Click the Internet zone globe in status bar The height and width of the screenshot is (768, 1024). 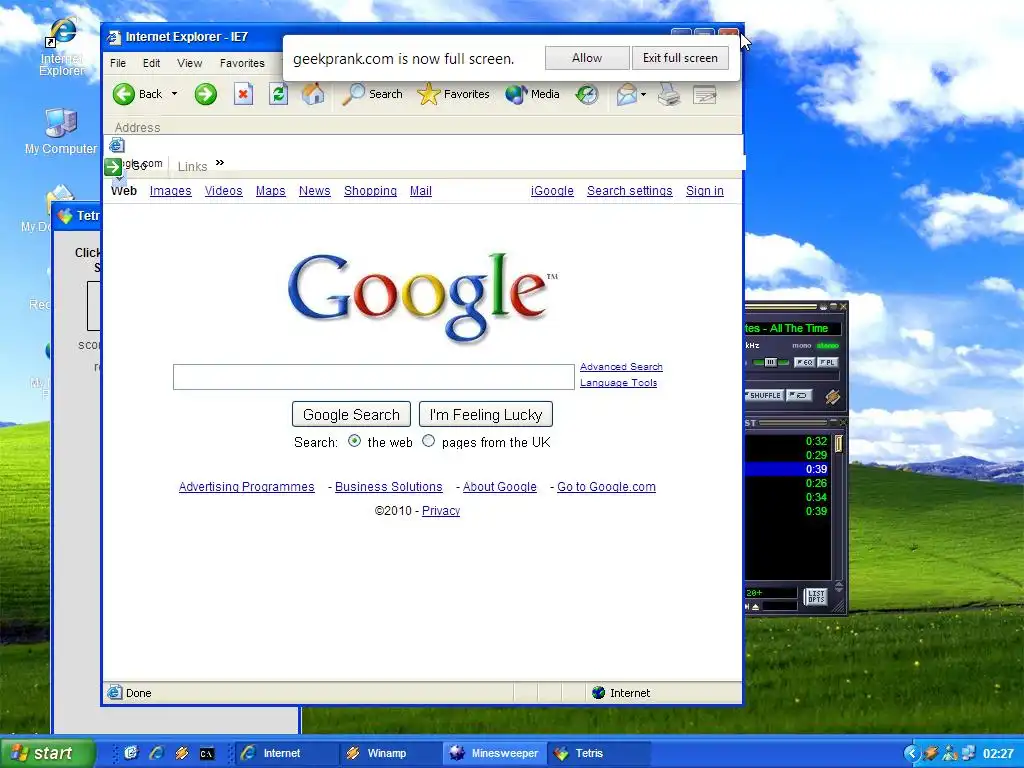598,693
